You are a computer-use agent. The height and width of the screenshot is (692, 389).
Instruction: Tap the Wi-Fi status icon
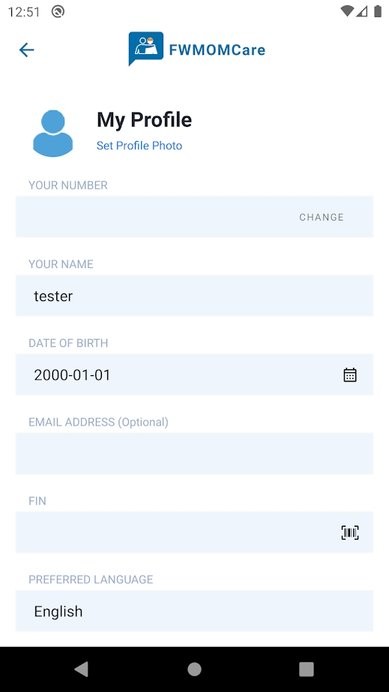(347, 11)
